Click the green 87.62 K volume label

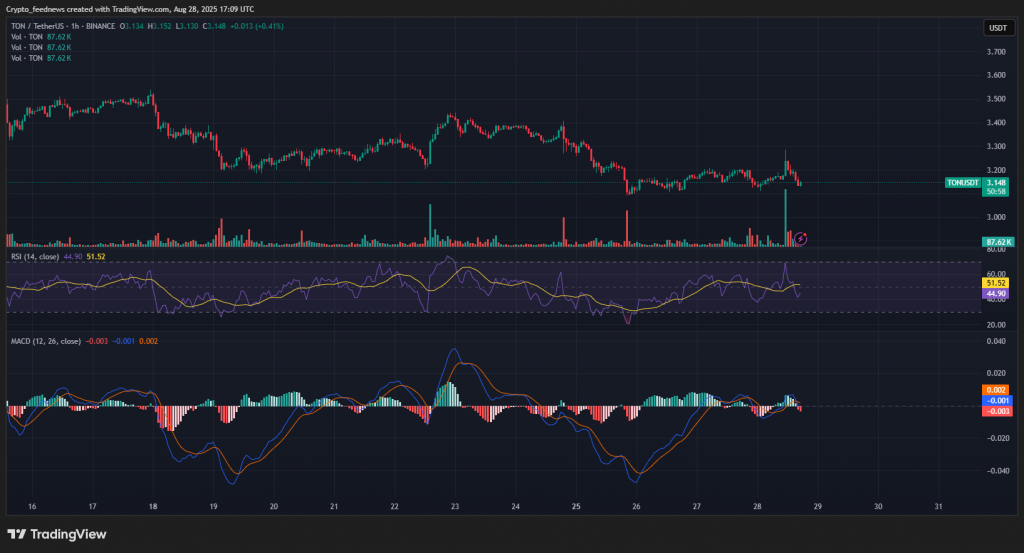[996, 242]
